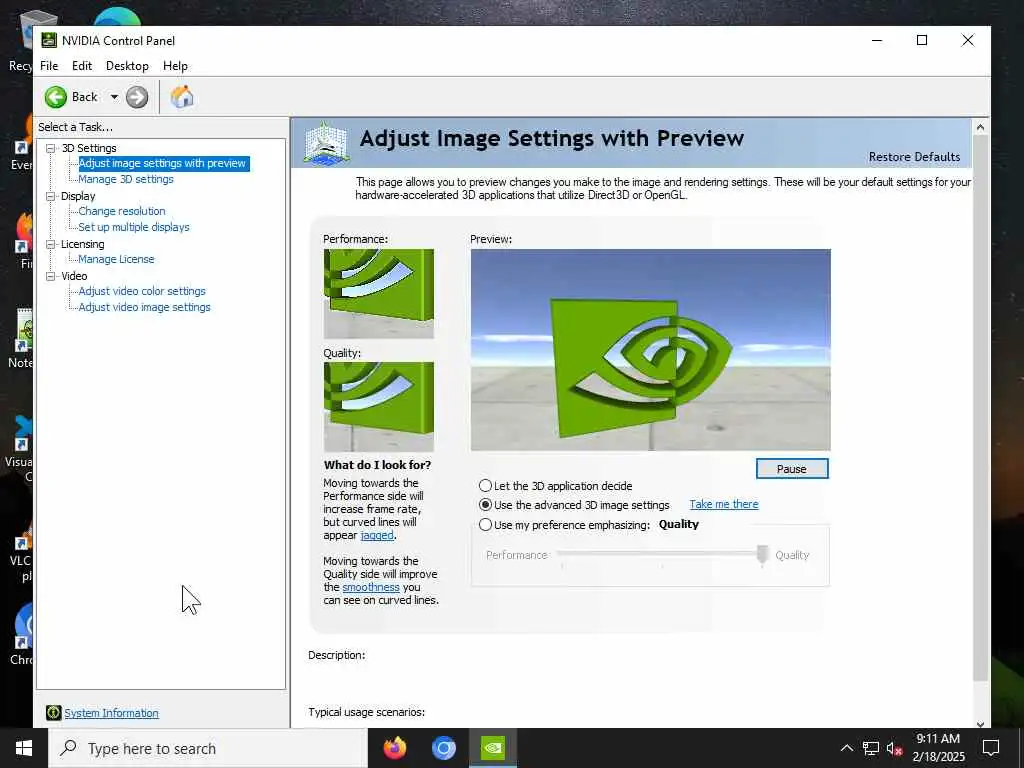Follow the Take me there link
Image resolution: width=1024 pixels, height=768 pixels.
pos(724,504)
